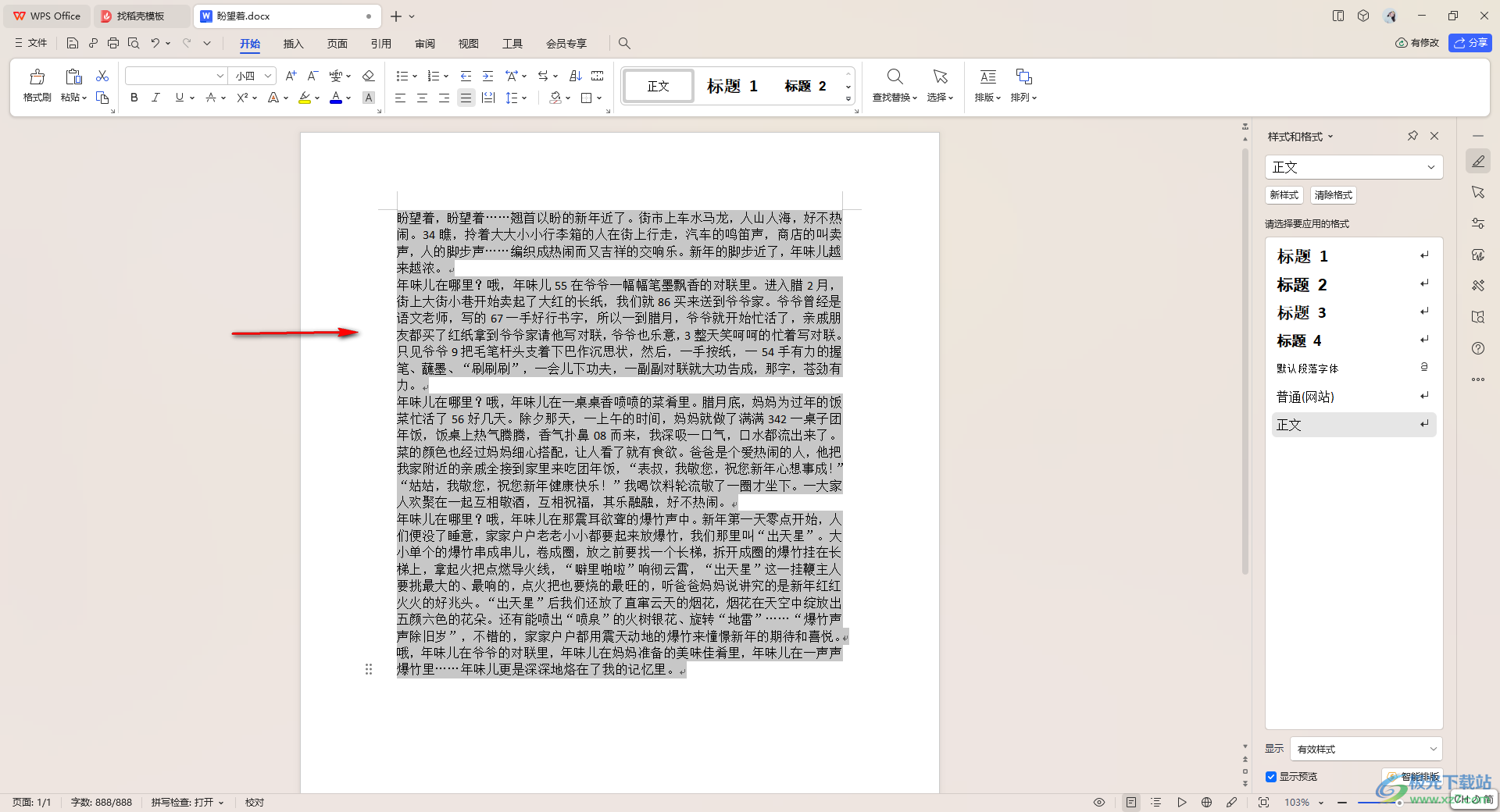Screen dimensions: 1500x812
Task: Switch to the 审阅 tab
Action: click(x=424, y=44)
